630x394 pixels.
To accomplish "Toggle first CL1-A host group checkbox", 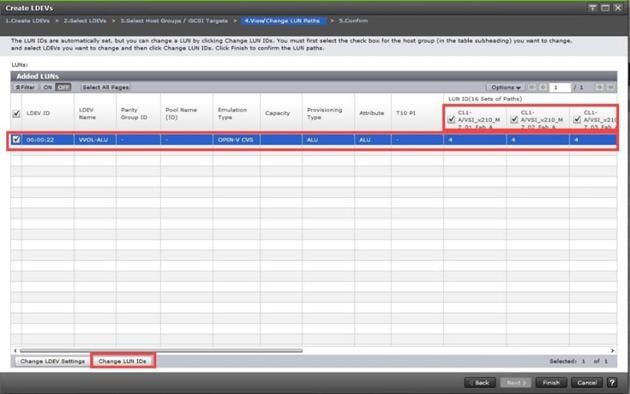I will pos(451,119).
